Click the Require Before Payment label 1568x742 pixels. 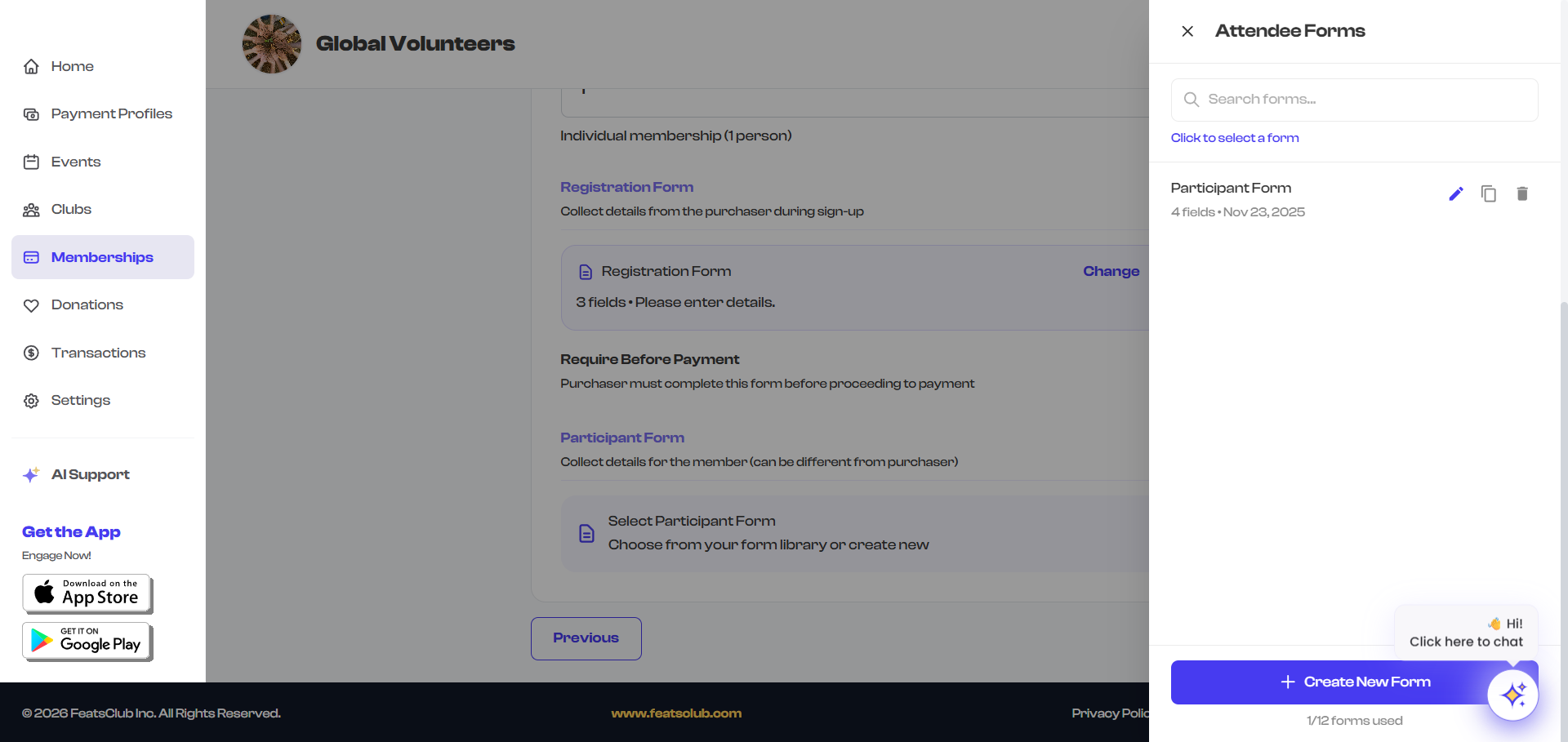[650, 359]
